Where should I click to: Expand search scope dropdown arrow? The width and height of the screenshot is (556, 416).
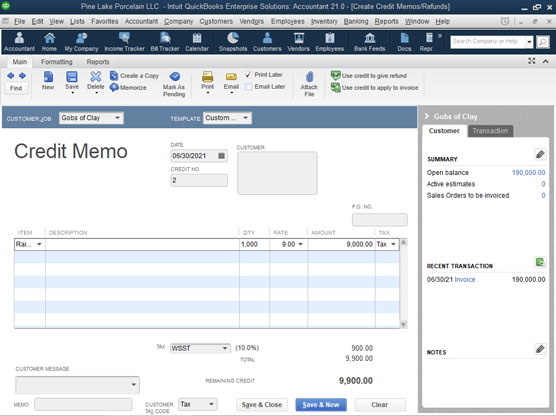pos(529,42)
